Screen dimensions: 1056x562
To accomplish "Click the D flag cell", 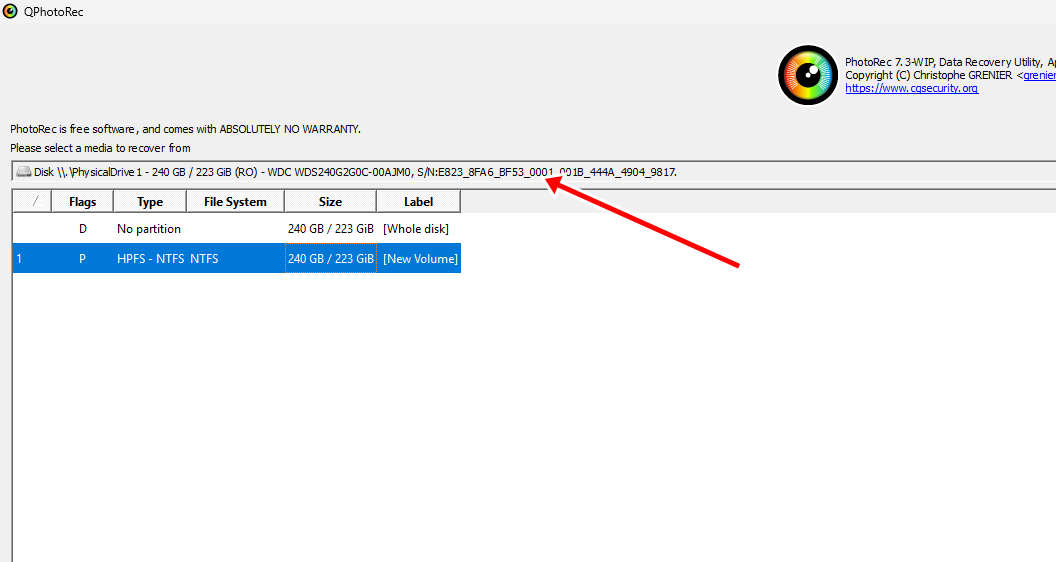I will [83, 229].
